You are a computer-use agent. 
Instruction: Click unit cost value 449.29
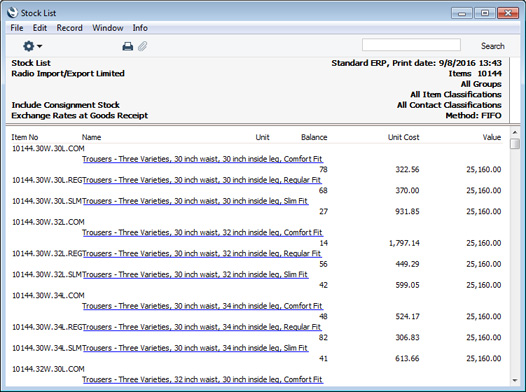407,264
